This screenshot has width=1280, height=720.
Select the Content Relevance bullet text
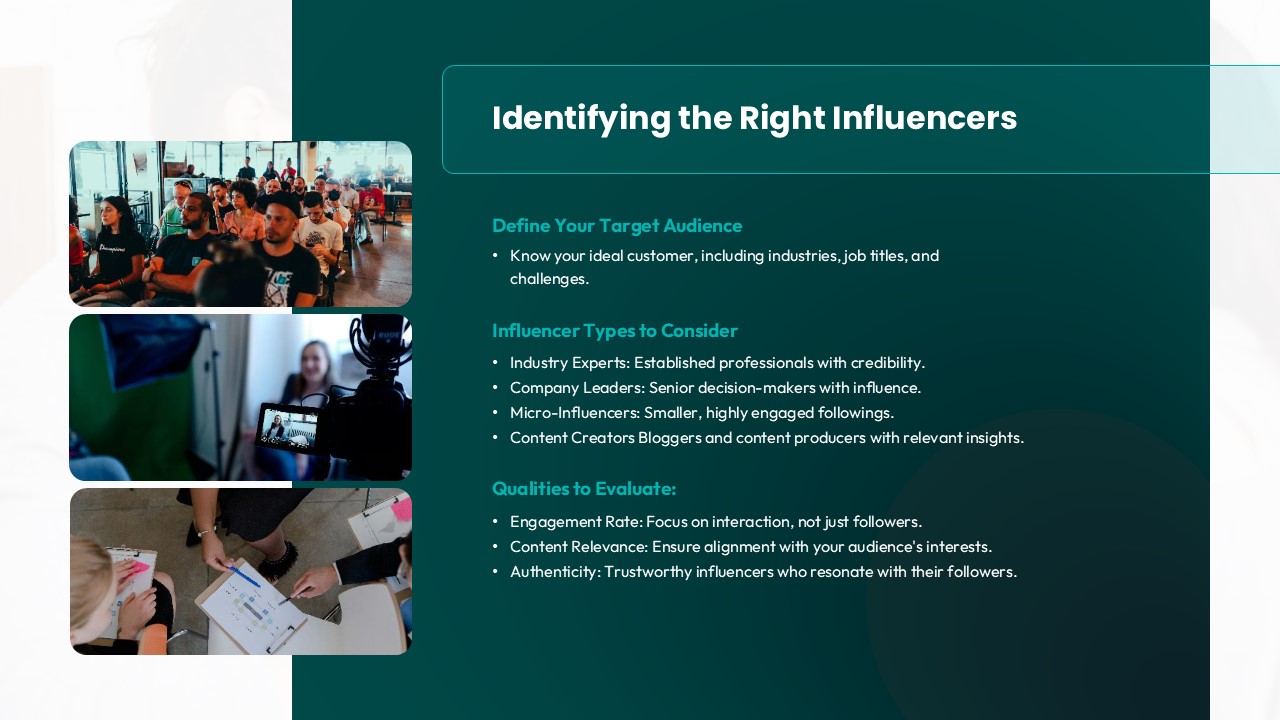point(751,547)
